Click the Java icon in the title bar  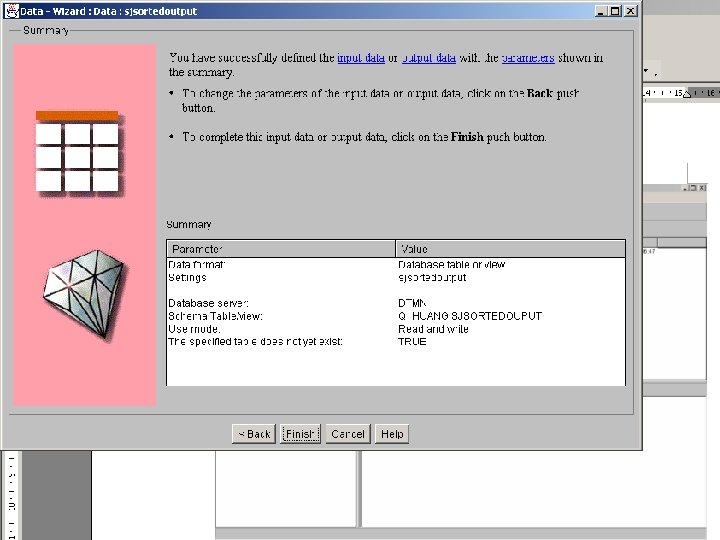11,11
